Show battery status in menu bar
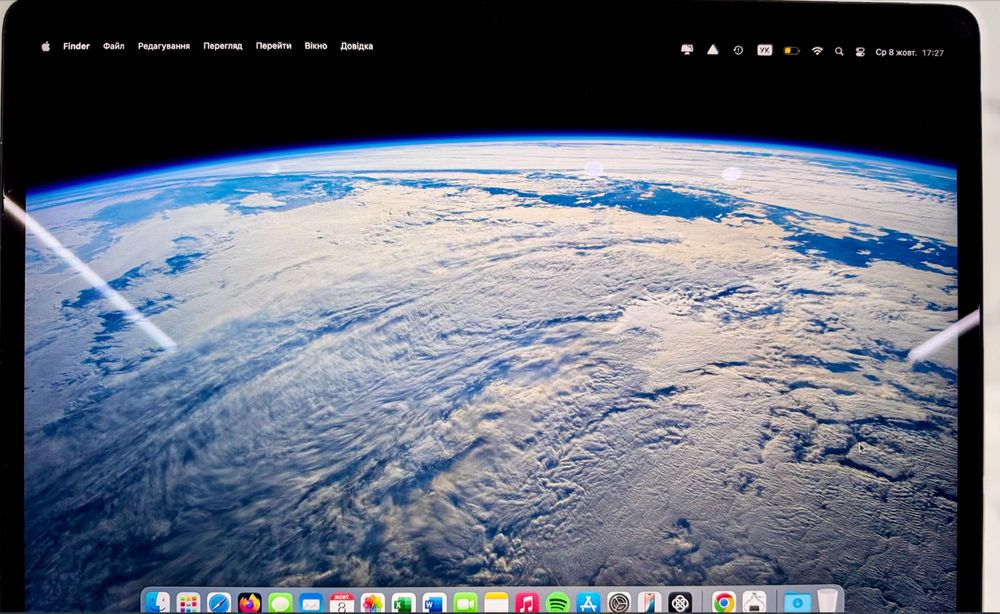The image size is (1000, 614). pyautogui.click(x=791, y=51)
